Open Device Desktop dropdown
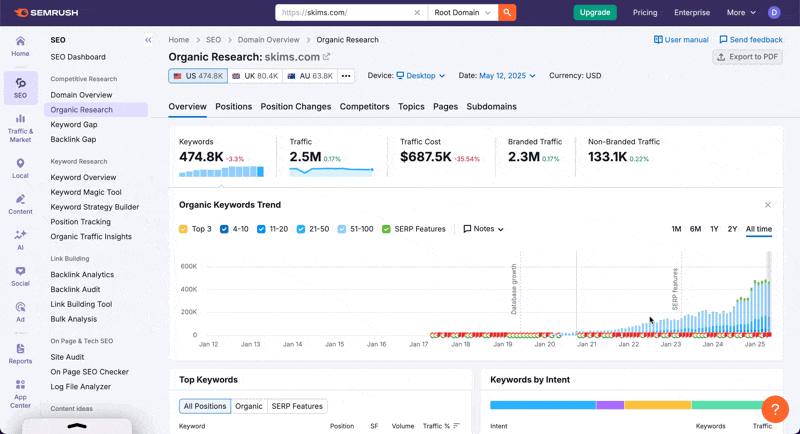Image resolution: width=800 pixels, height=434 pixels. [420, 75]
